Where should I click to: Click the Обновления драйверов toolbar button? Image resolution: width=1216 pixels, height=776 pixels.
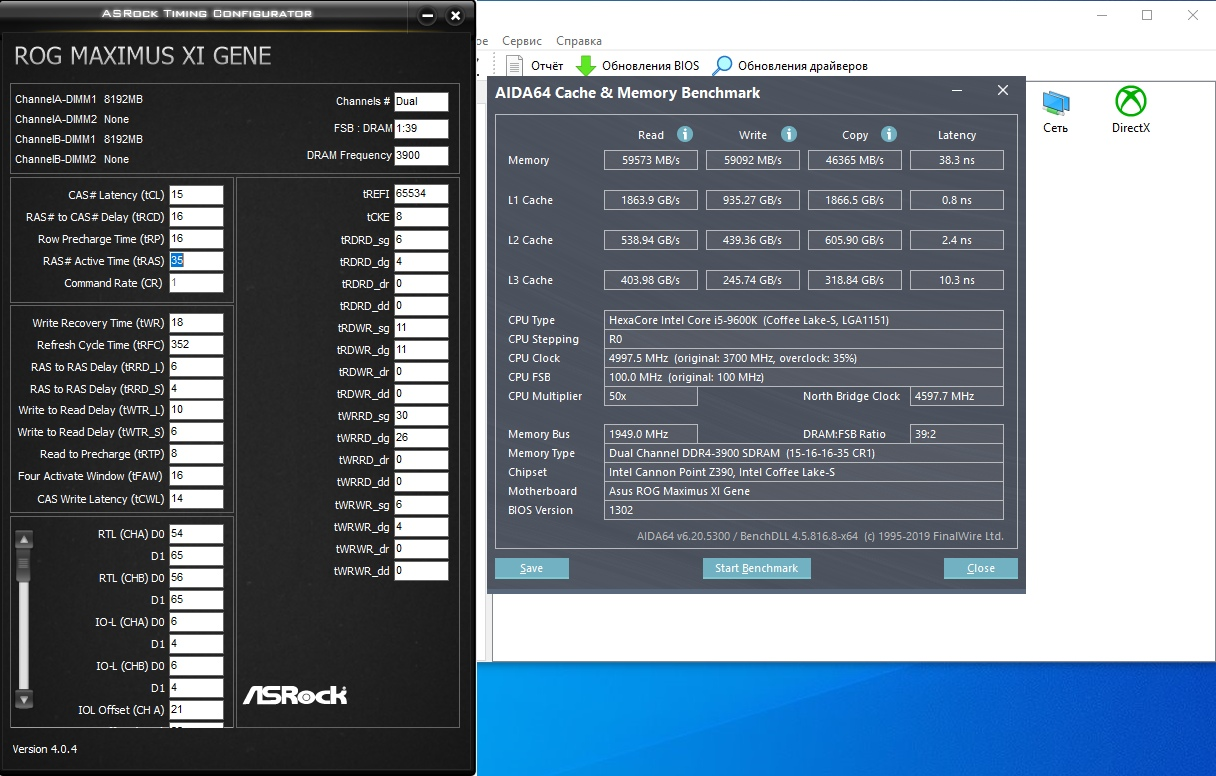coord(790,66)
